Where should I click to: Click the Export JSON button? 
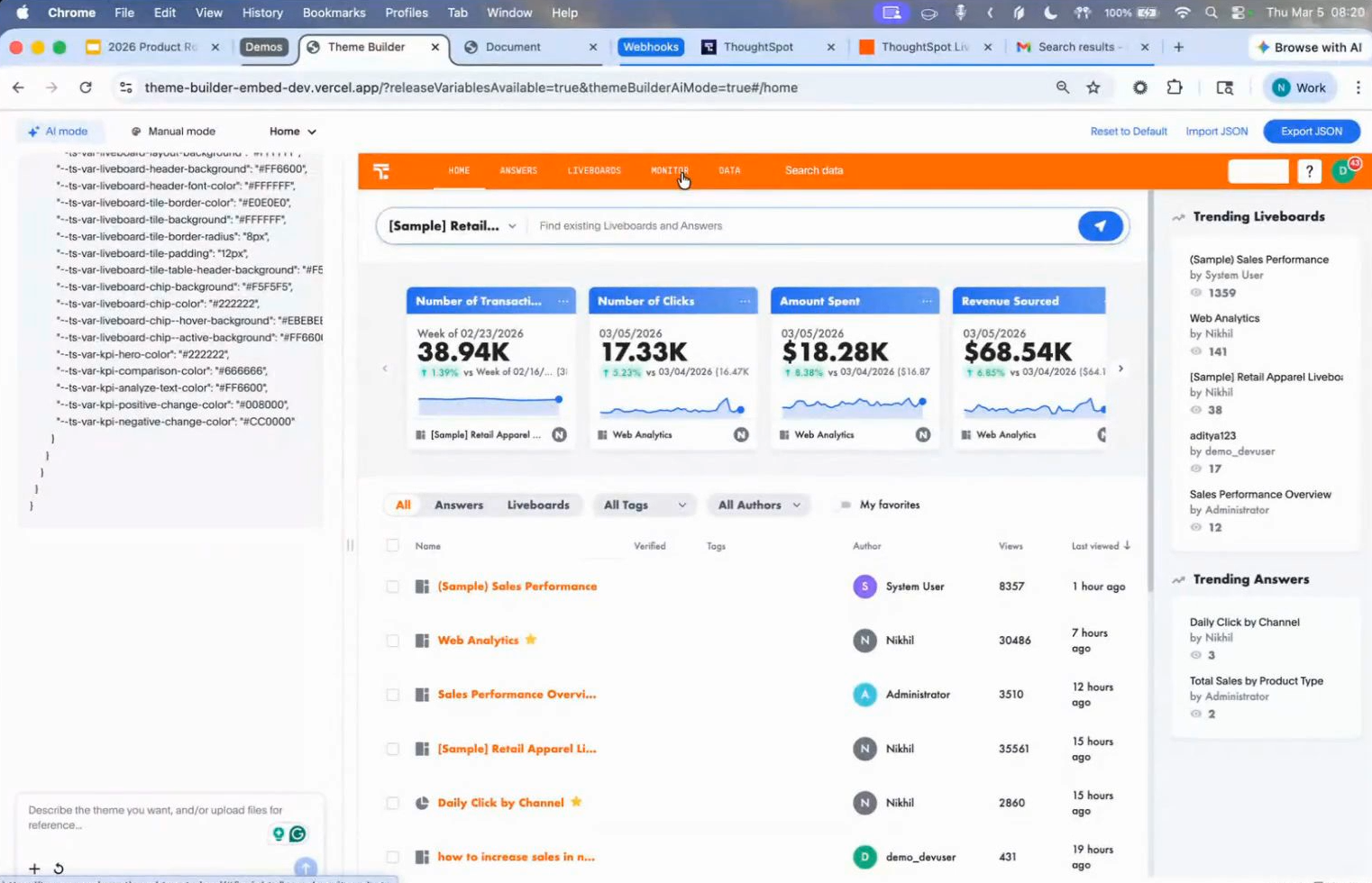coord(1311,132)
